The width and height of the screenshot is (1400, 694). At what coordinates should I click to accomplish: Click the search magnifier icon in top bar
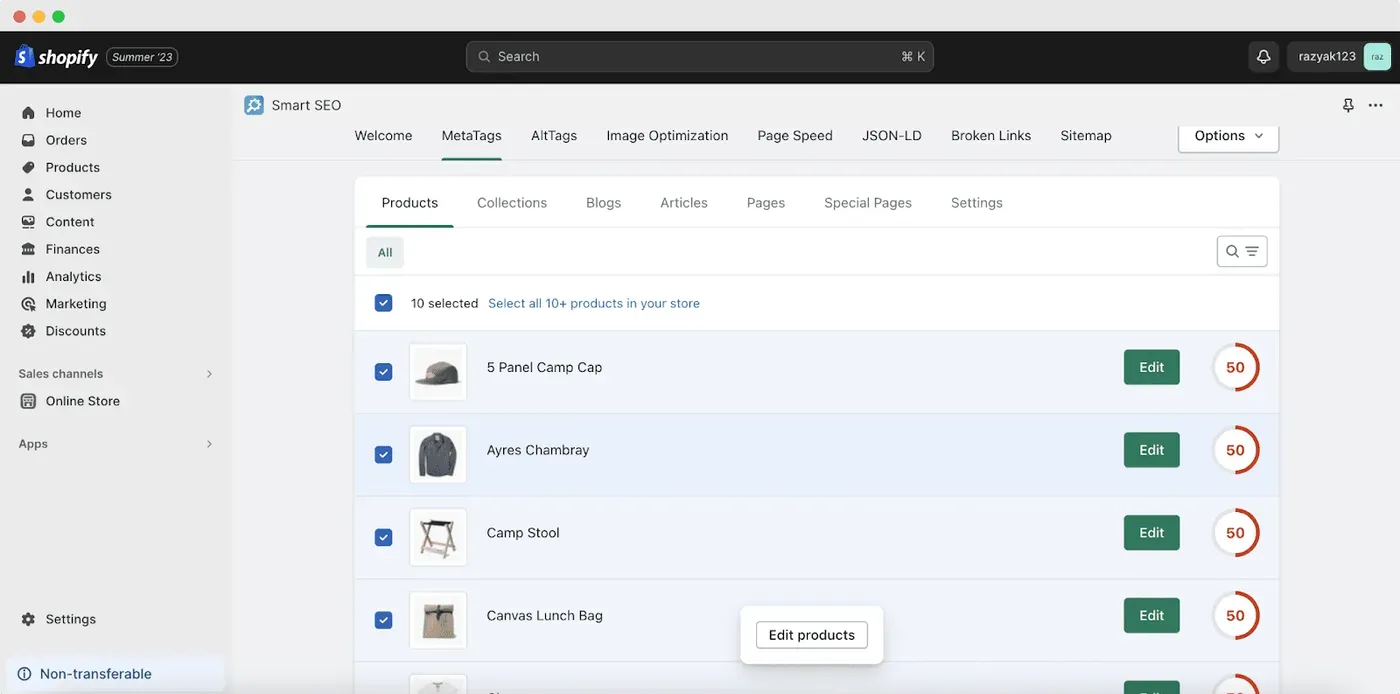[x=484, y=57]
